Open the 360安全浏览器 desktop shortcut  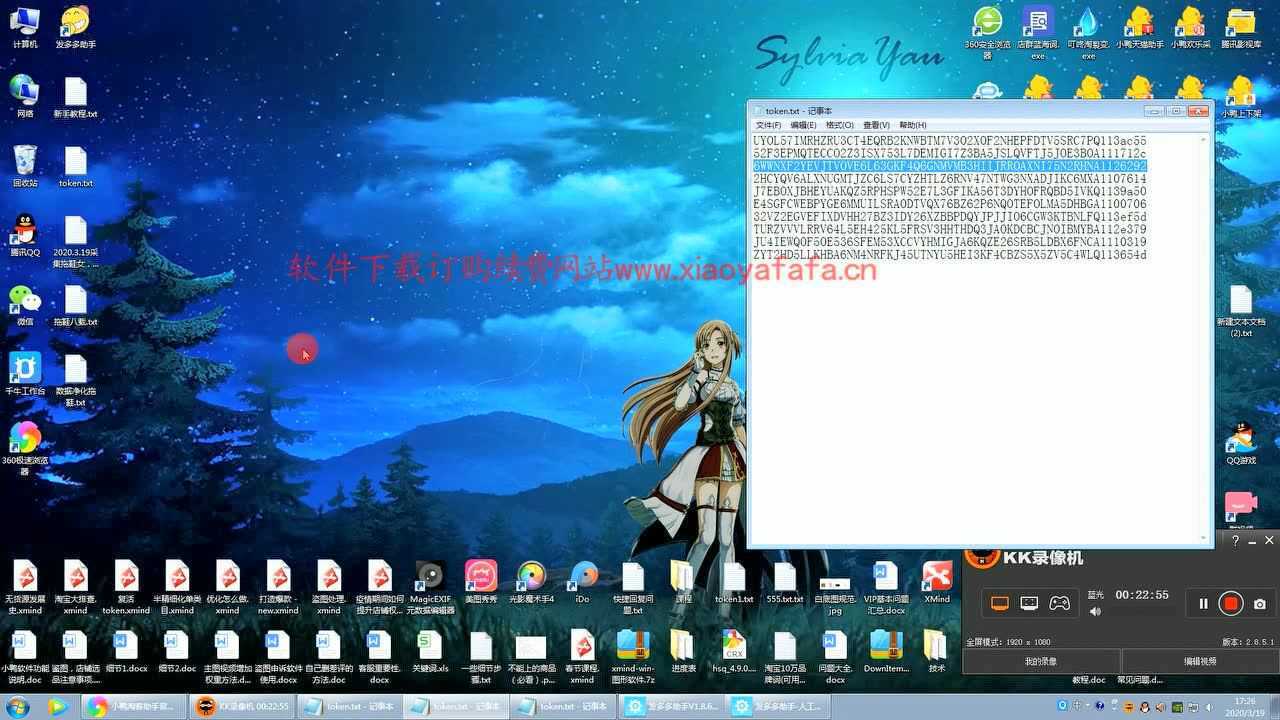tap(988, 30)
